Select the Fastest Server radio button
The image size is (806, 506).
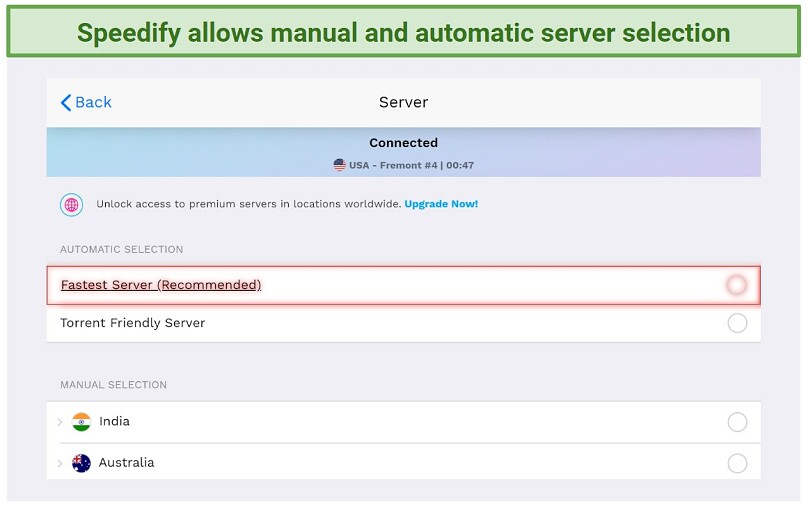[x=737, y=284]
